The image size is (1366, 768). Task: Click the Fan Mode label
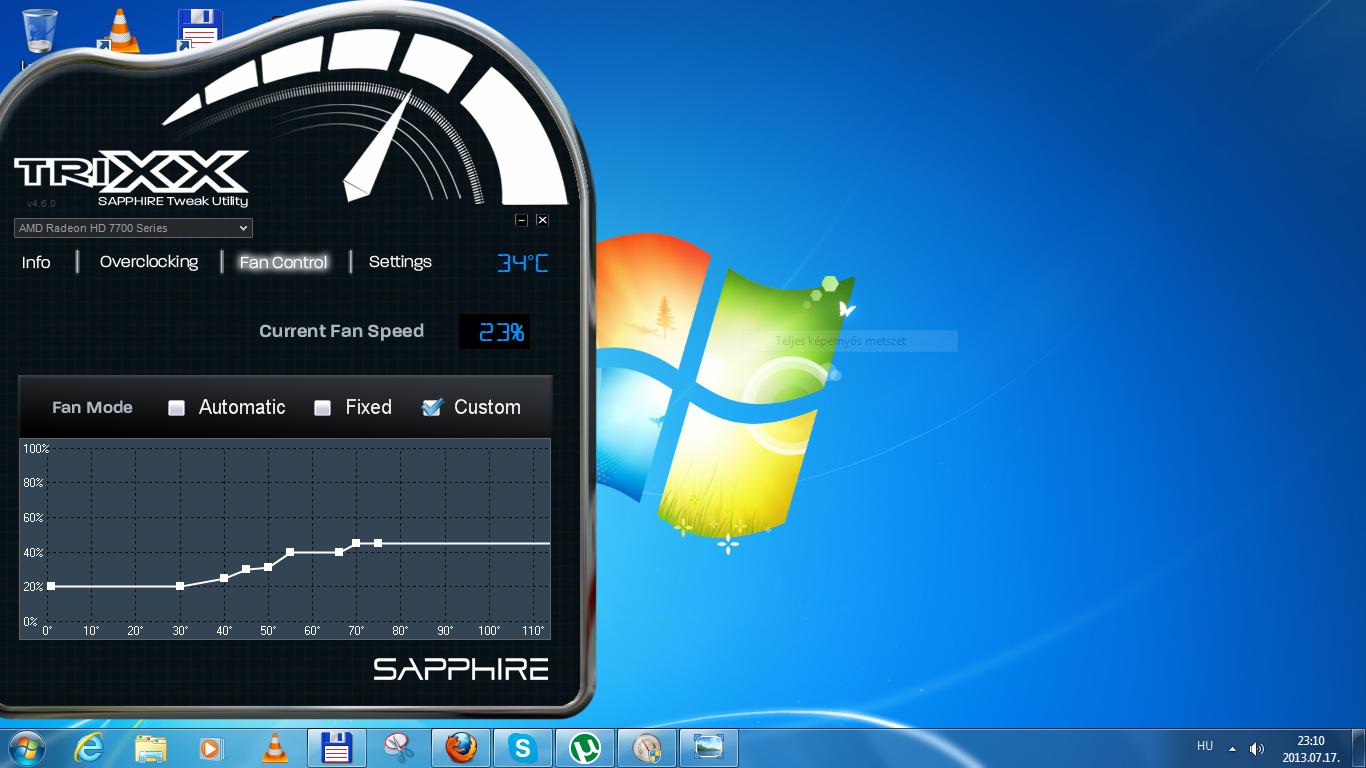[92, 408]
